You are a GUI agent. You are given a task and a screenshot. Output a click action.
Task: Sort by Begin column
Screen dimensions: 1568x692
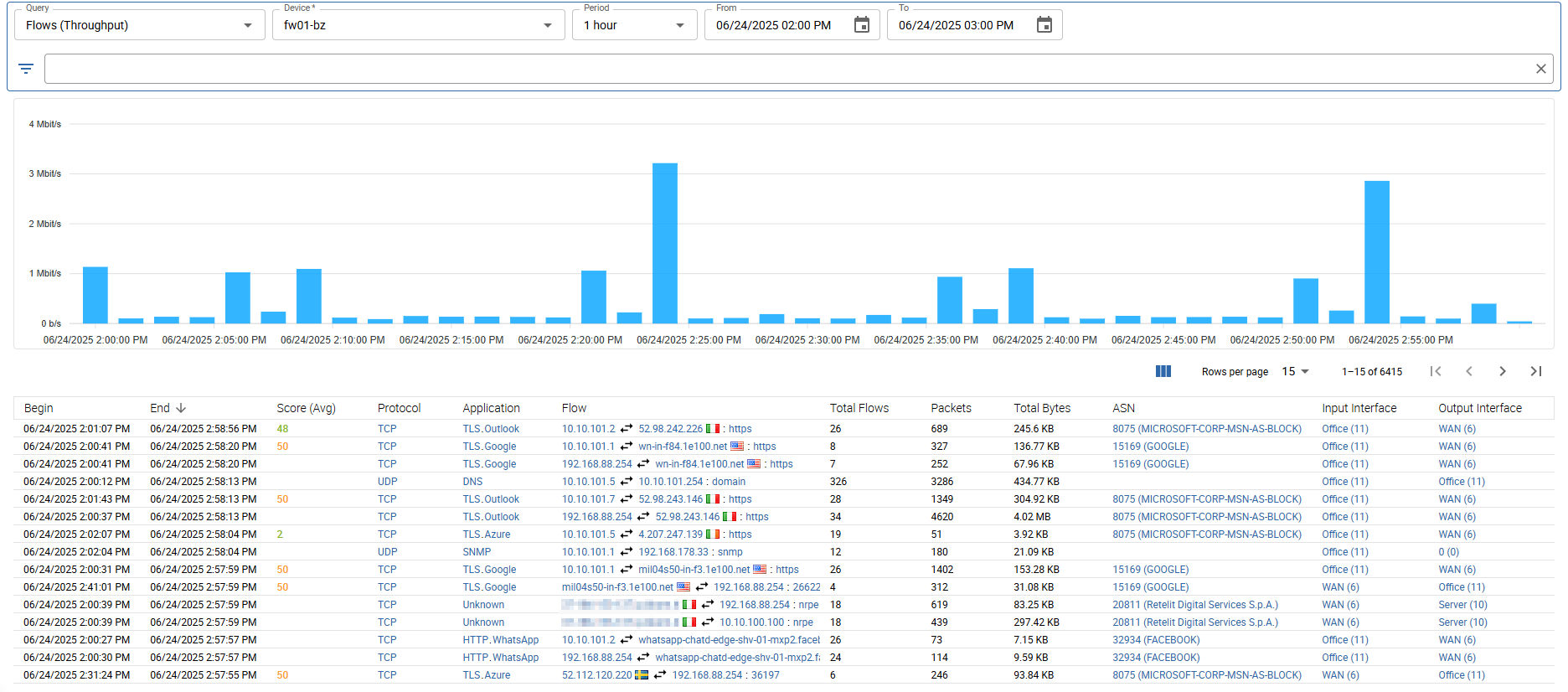coord(39,408)
